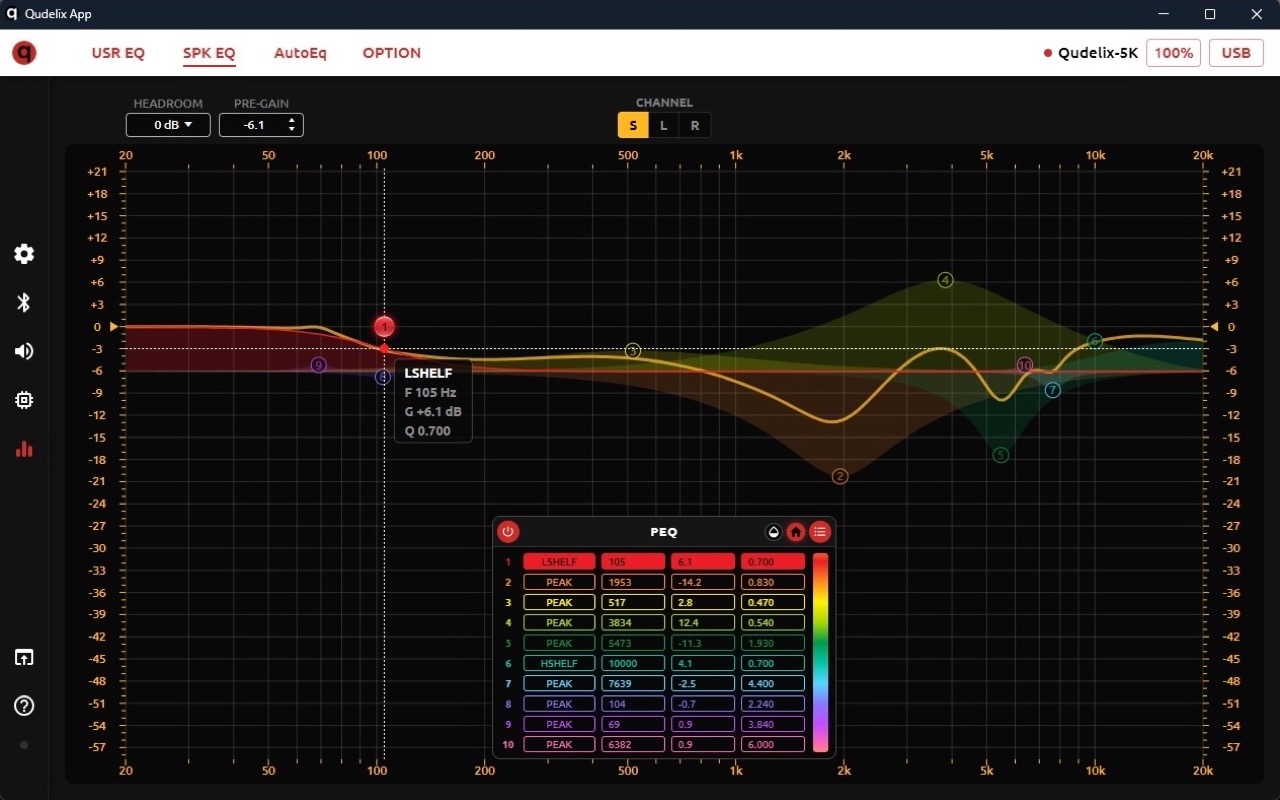Select the equalizer bars icon in sidebar
The width and height of the screenshot is (1280, 800).
pos(24,449)
